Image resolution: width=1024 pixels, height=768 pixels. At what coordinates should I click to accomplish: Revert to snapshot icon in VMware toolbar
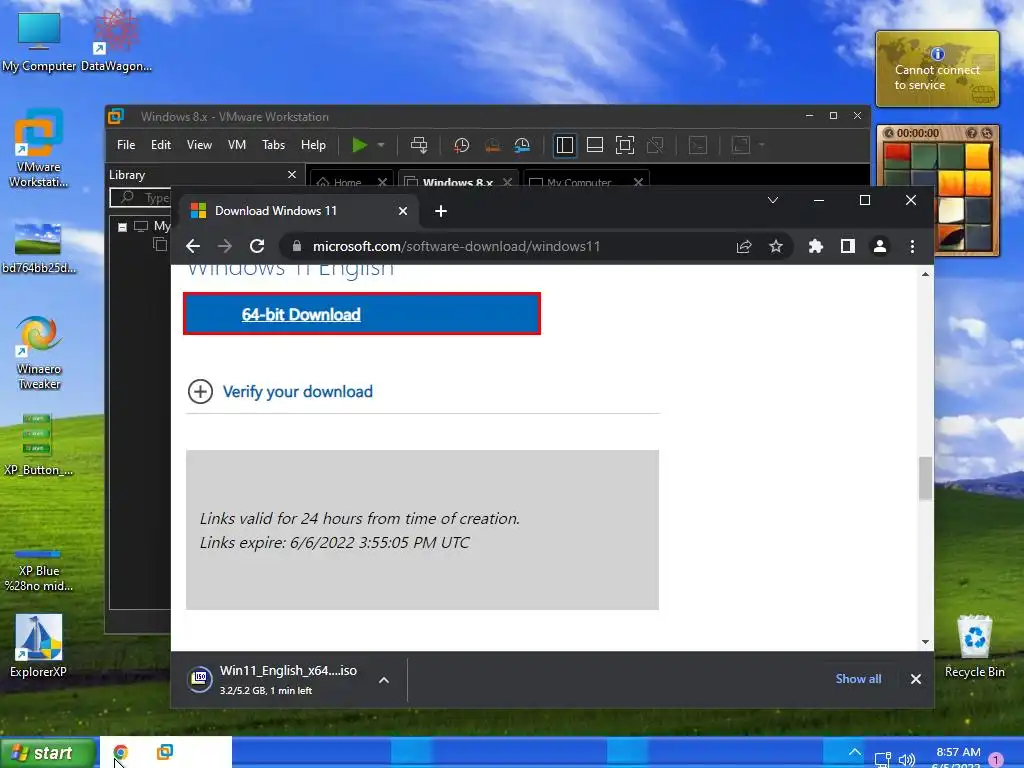click(x=492, y=145)
